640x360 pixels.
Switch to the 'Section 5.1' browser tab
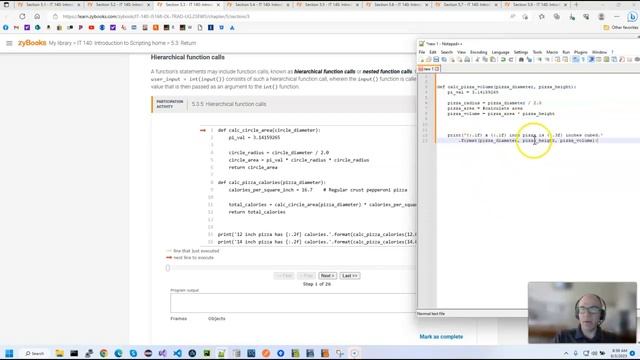pyautogui.click(x=48, y=4)
